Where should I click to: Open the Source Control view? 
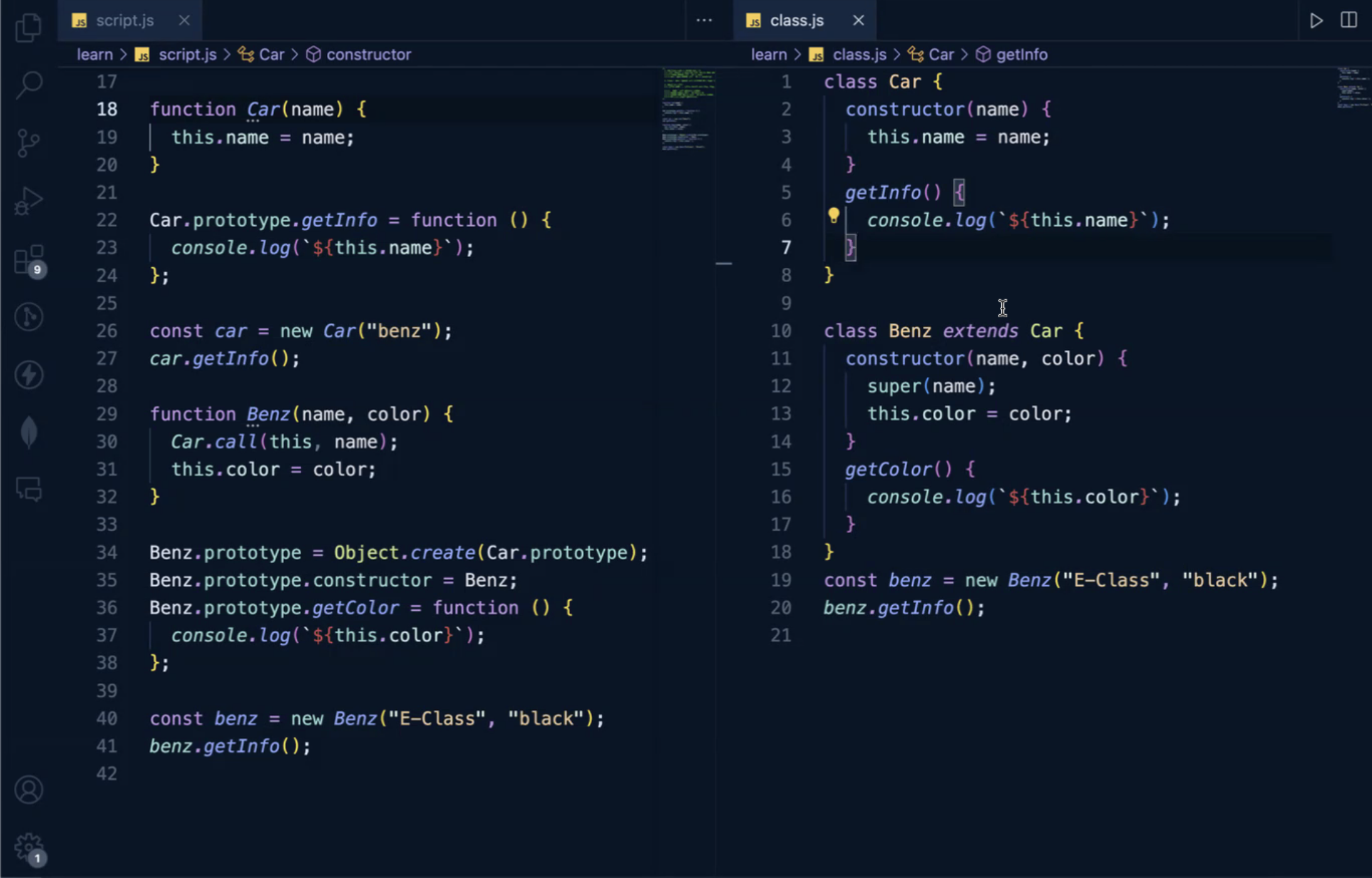click(x=28, y=143)
